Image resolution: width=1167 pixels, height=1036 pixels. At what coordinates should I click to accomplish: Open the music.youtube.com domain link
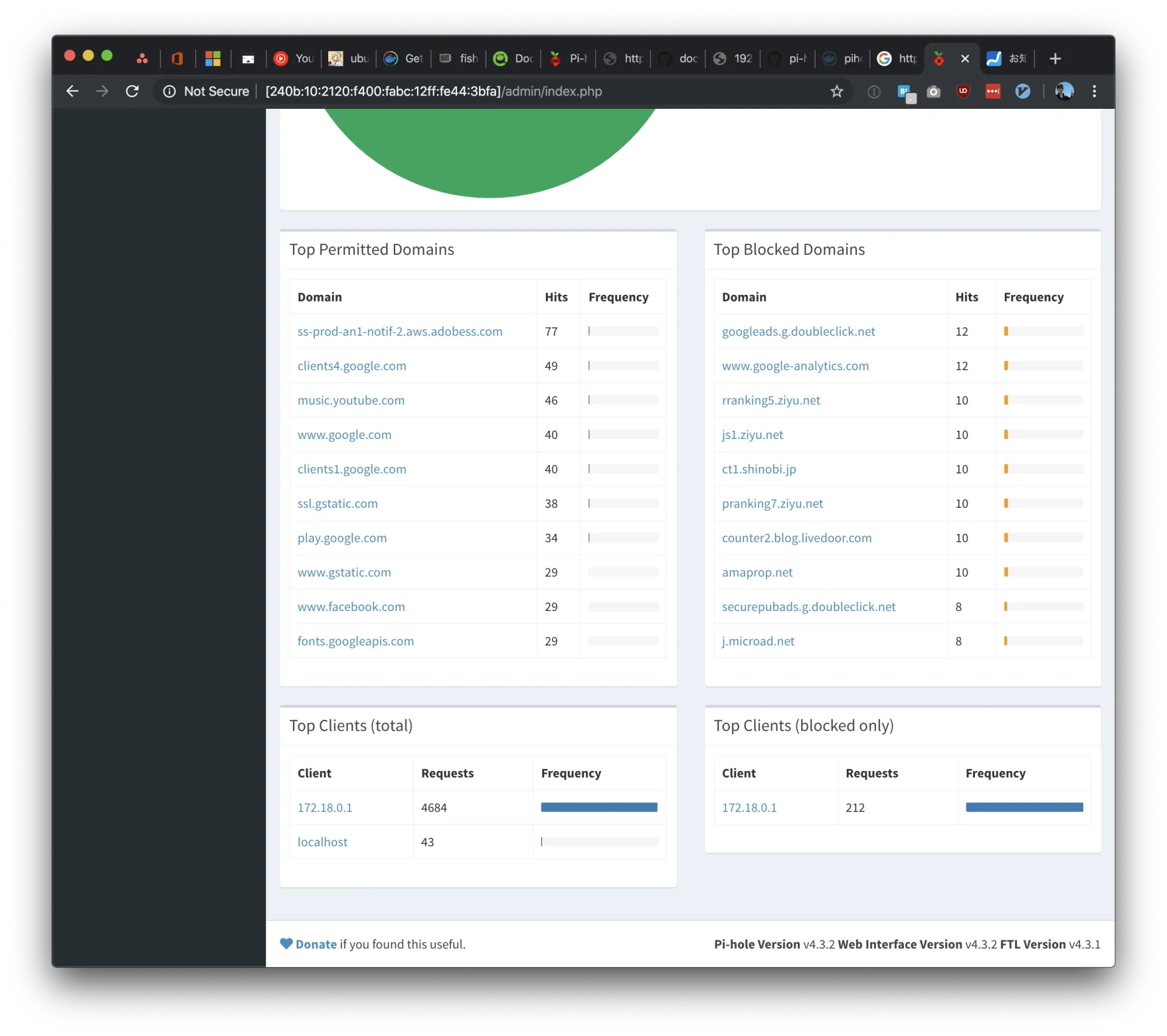pyautogui.click(x=351, y=400)
